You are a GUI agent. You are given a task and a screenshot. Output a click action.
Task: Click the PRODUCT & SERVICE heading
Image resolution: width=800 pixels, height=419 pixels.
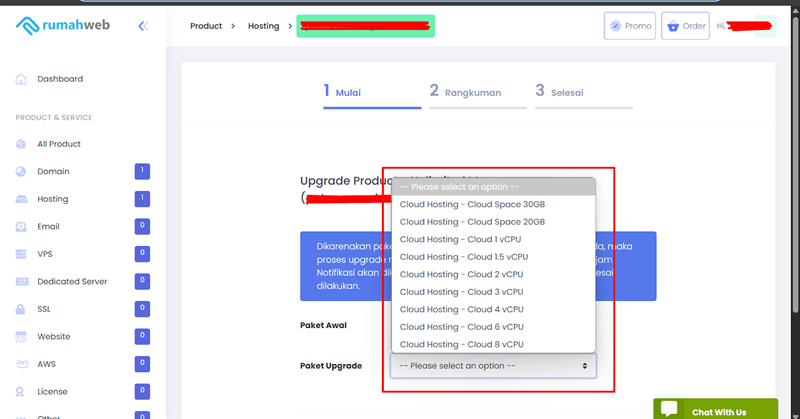54,117
